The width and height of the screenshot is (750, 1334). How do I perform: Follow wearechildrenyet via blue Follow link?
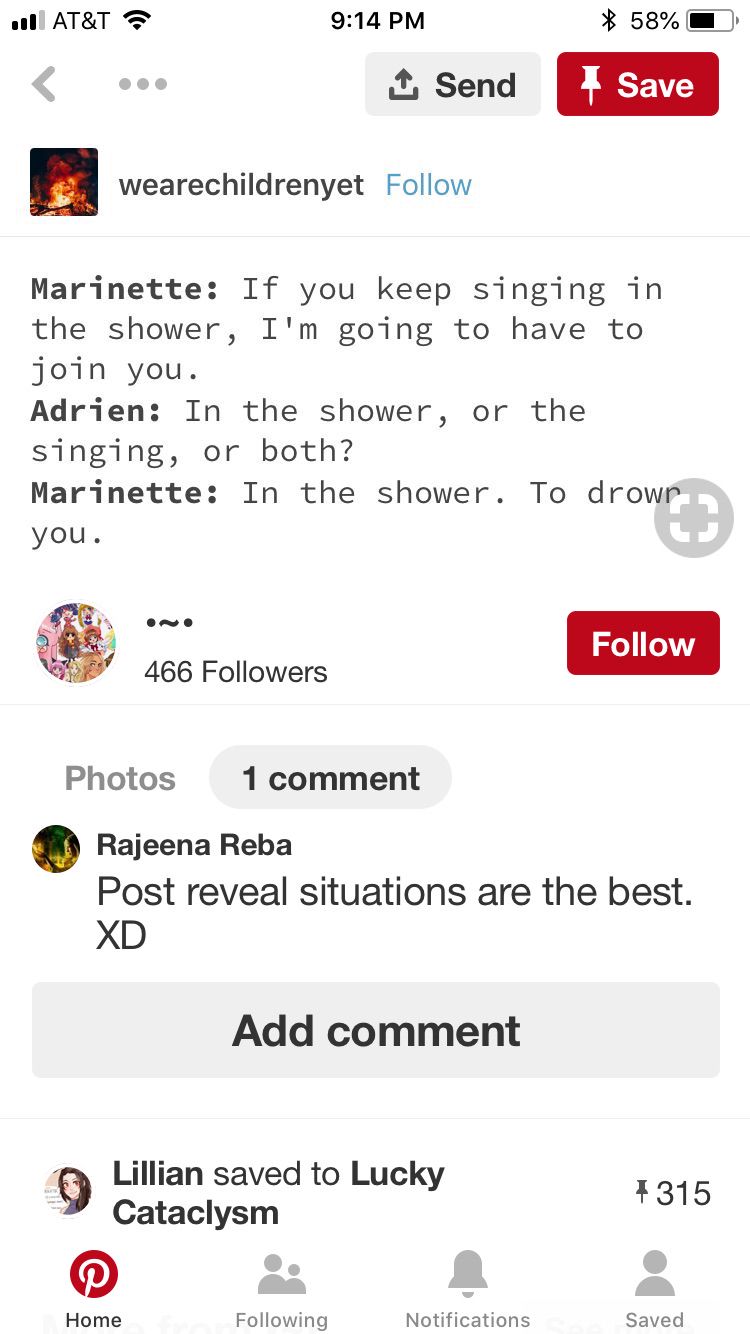pos(428,185)
